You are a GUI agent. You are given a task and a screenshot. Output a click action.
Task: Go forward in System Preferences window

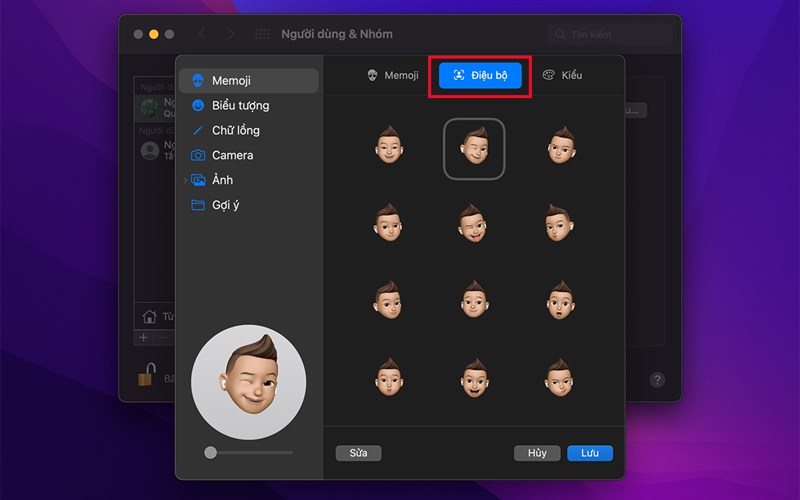231,34
